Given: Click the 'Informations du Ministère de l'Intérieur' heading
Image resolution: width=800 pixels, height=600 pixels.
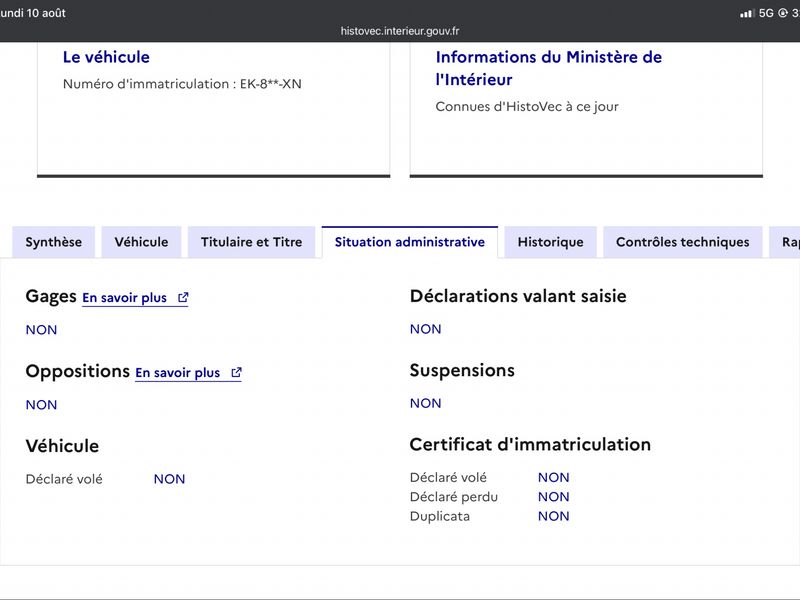Looking at the screenshot, I should (548, 68).
